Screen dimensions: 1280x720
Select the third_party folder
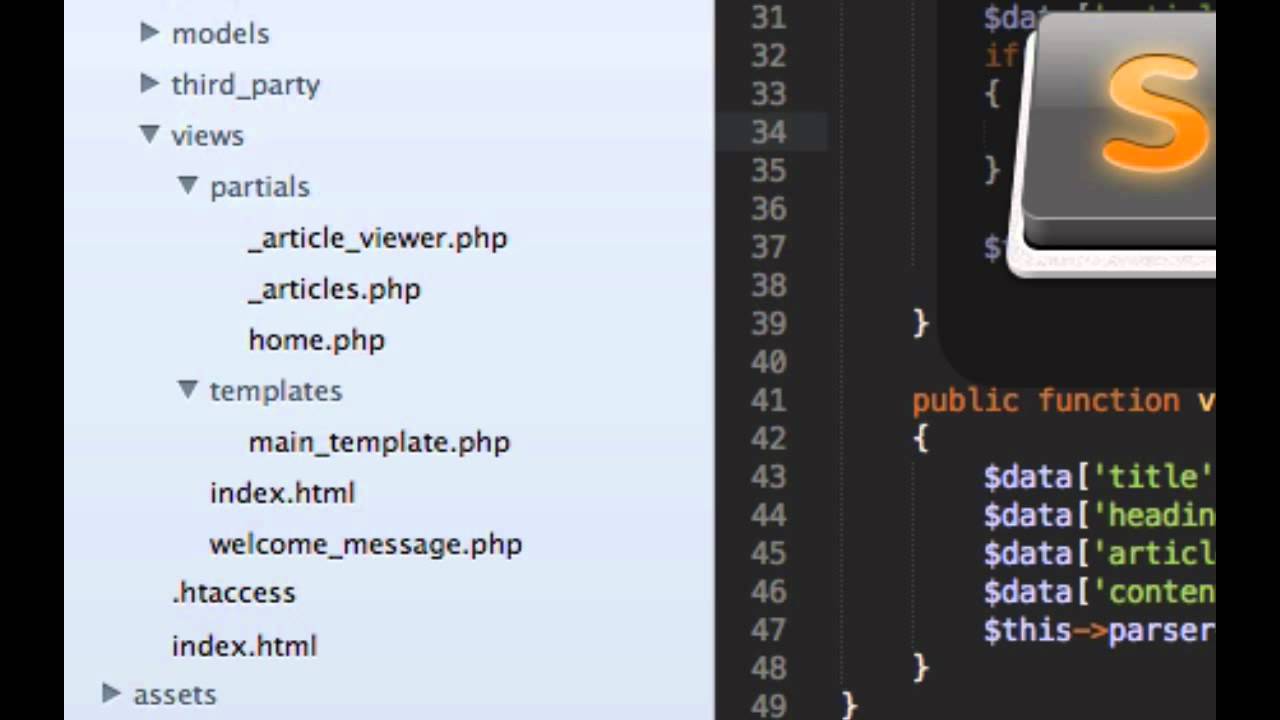coord(245,85)
